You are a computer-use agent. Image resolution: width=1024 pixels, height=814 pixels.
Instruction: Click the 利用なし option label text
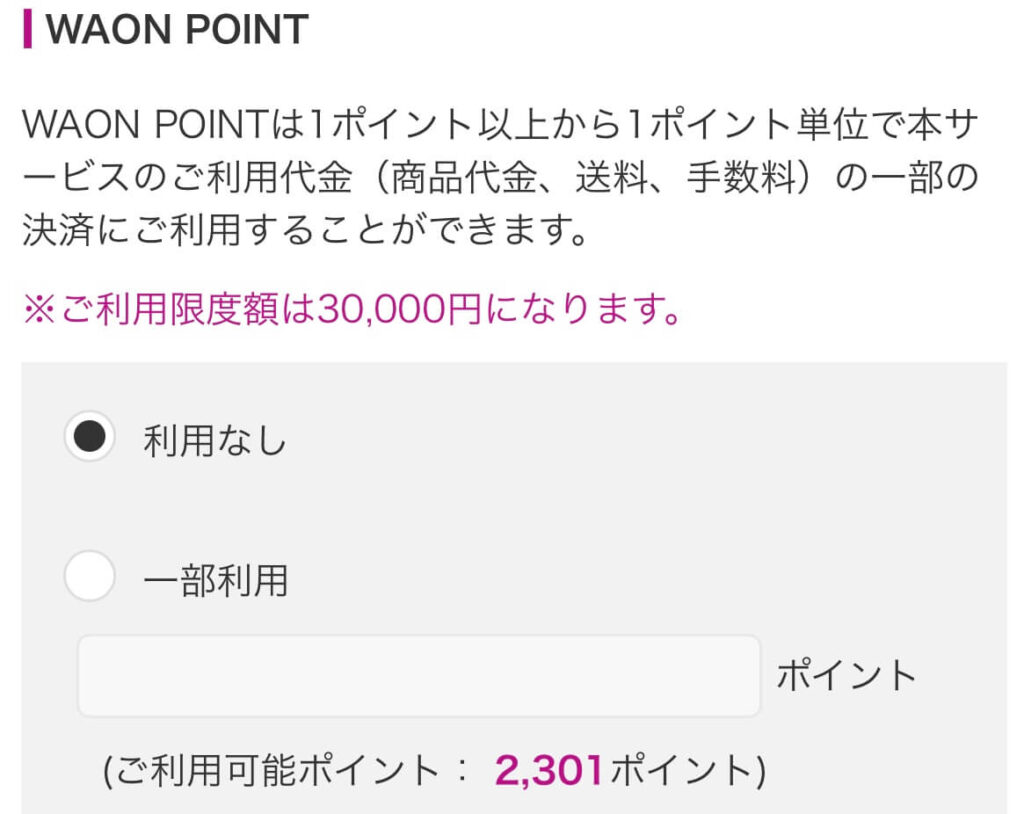pyautogui.click(x=214, y=440)
